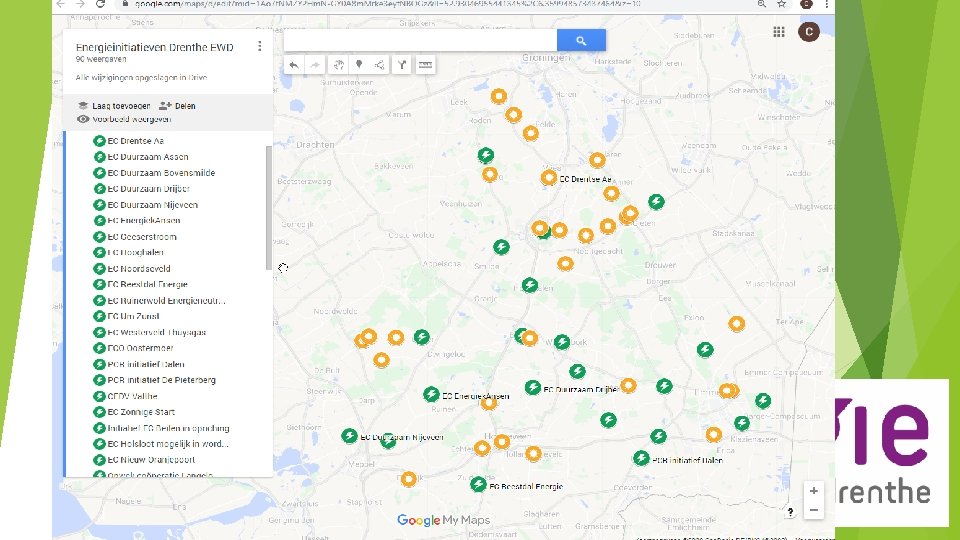Zoom in the map with plus button
This screenshot has height=540, width=960.
814,491
